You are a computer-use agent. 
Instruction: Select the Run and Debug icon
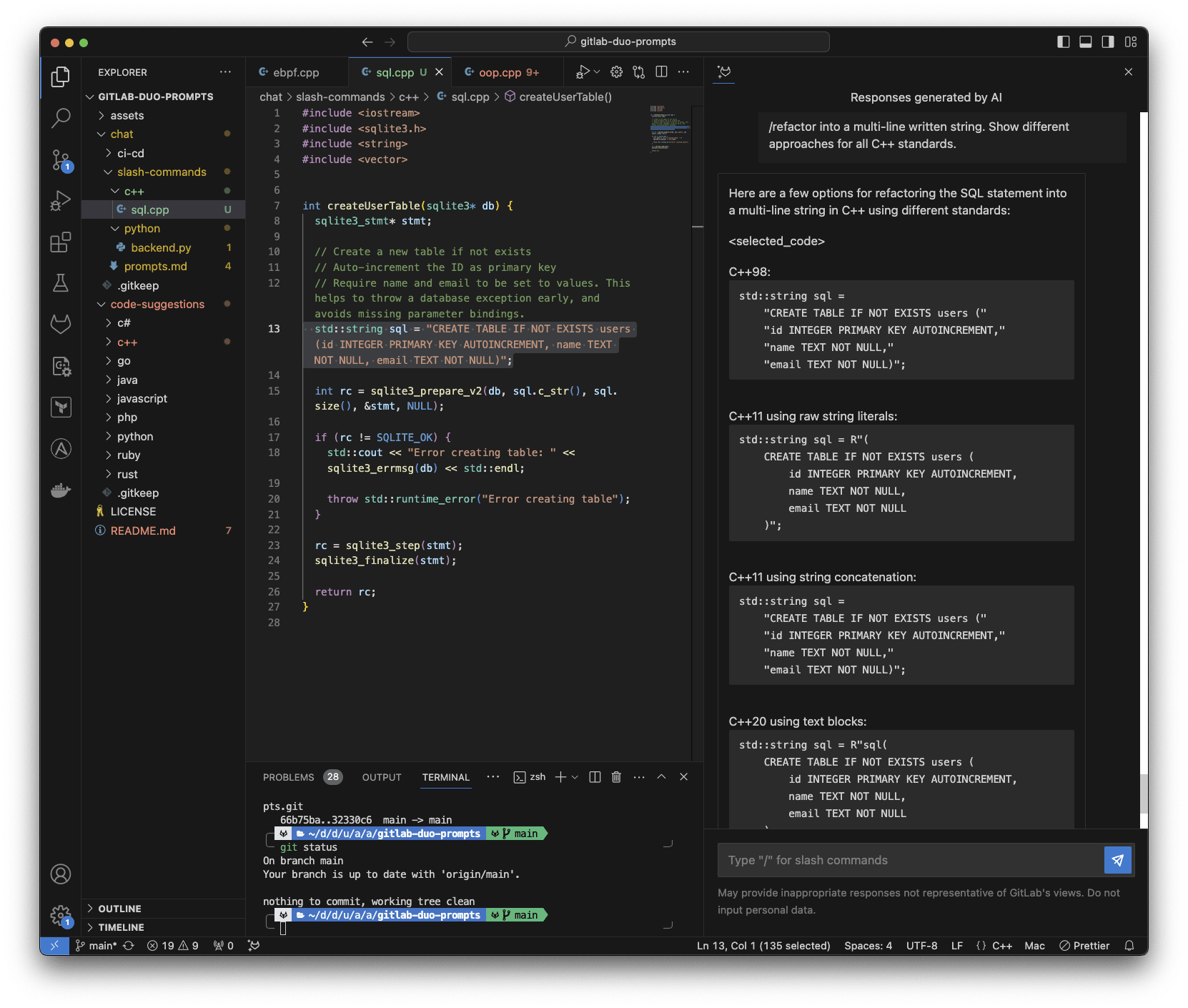pyautogui.click(x=61, y=201)
